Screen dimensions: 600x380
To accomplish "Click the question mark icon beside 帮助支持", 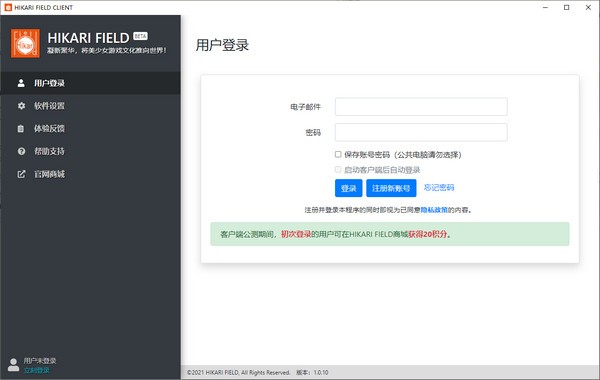I will click(x=21, y=151).
